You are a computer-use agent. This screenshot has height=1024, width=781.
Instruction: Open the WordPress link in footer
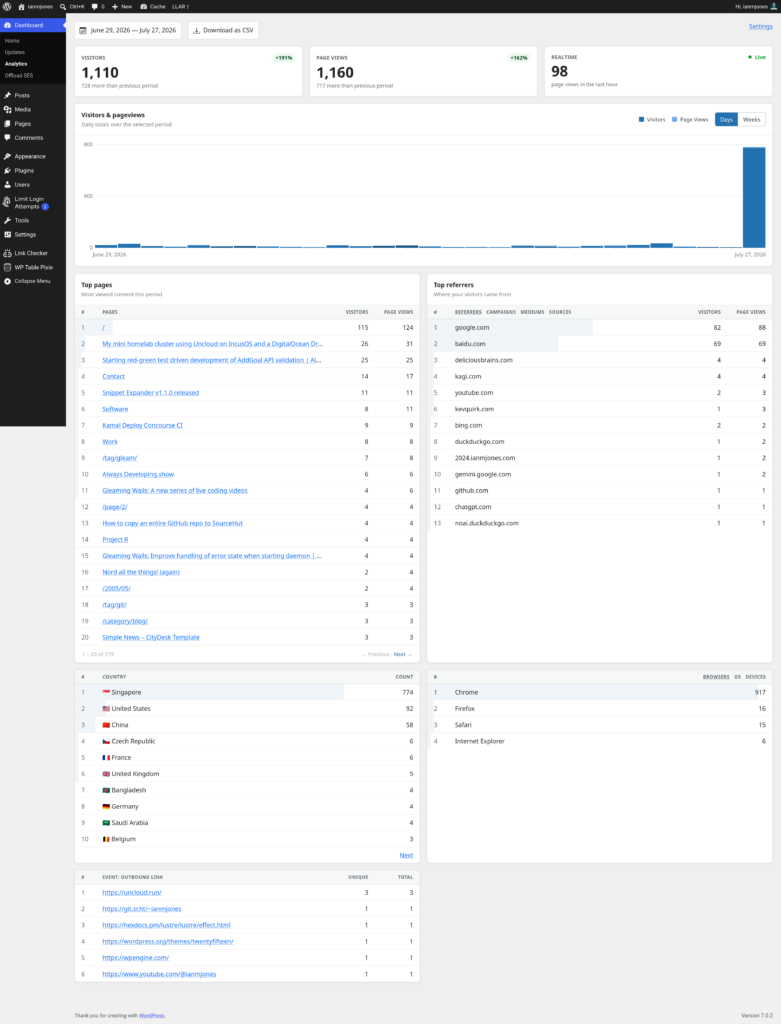click(151, 1016)
